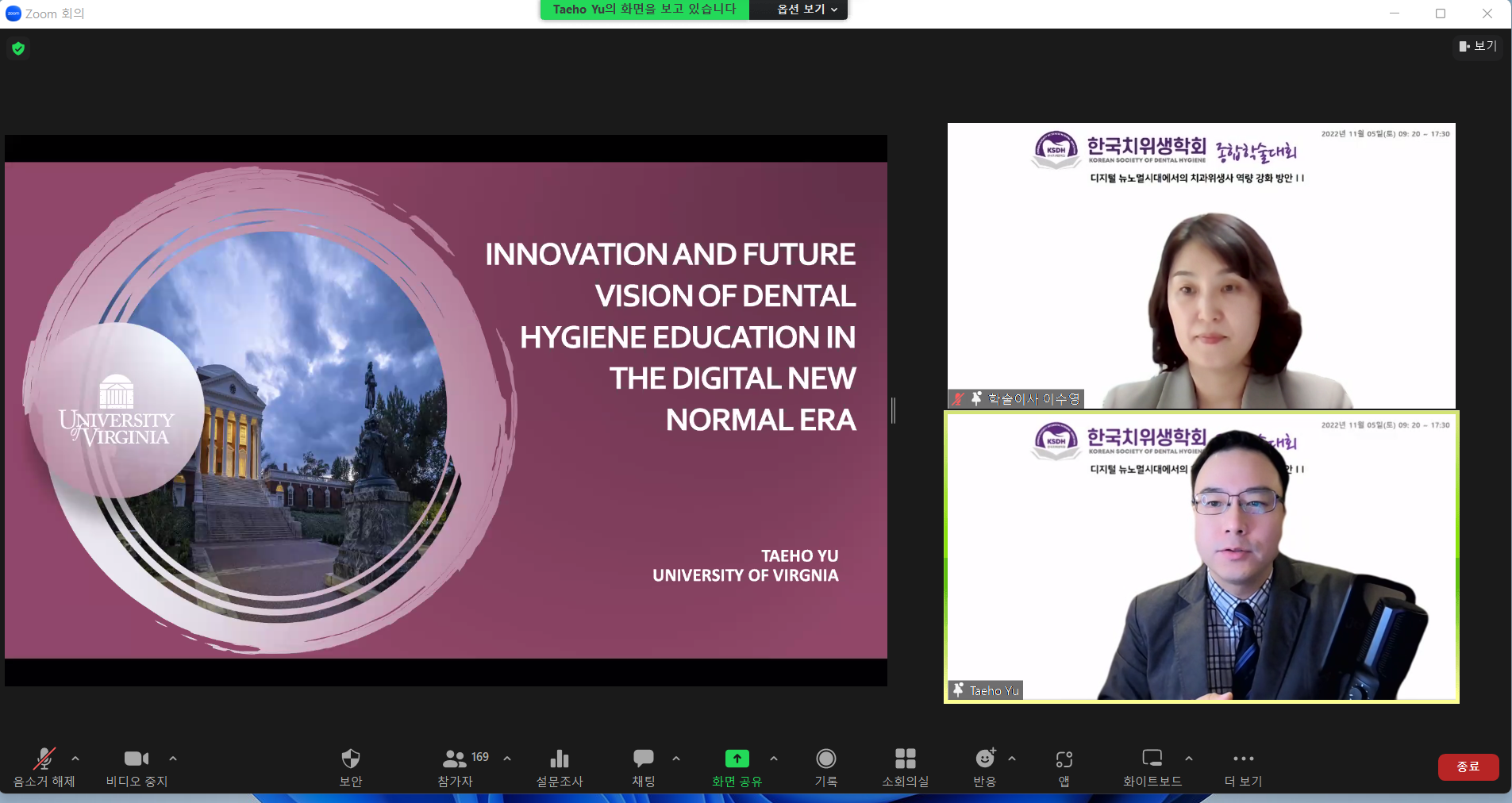Expand video options arrow beside camera
This screenshot has width=1512, height=803.
coord(173,759)
